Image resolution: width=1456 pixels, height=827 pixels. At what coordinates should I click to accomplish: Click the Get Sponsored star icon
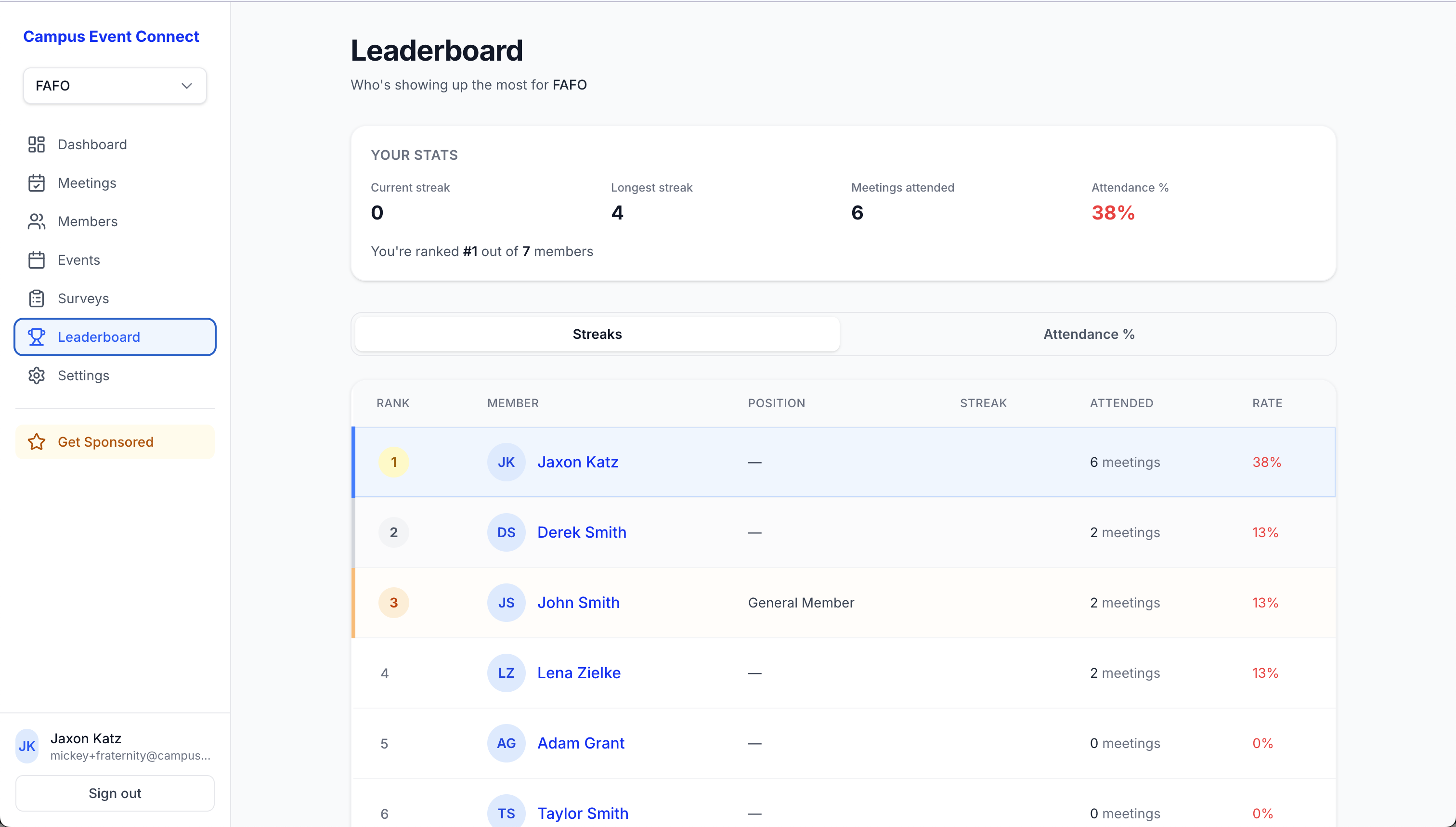[x=37, y=442]
